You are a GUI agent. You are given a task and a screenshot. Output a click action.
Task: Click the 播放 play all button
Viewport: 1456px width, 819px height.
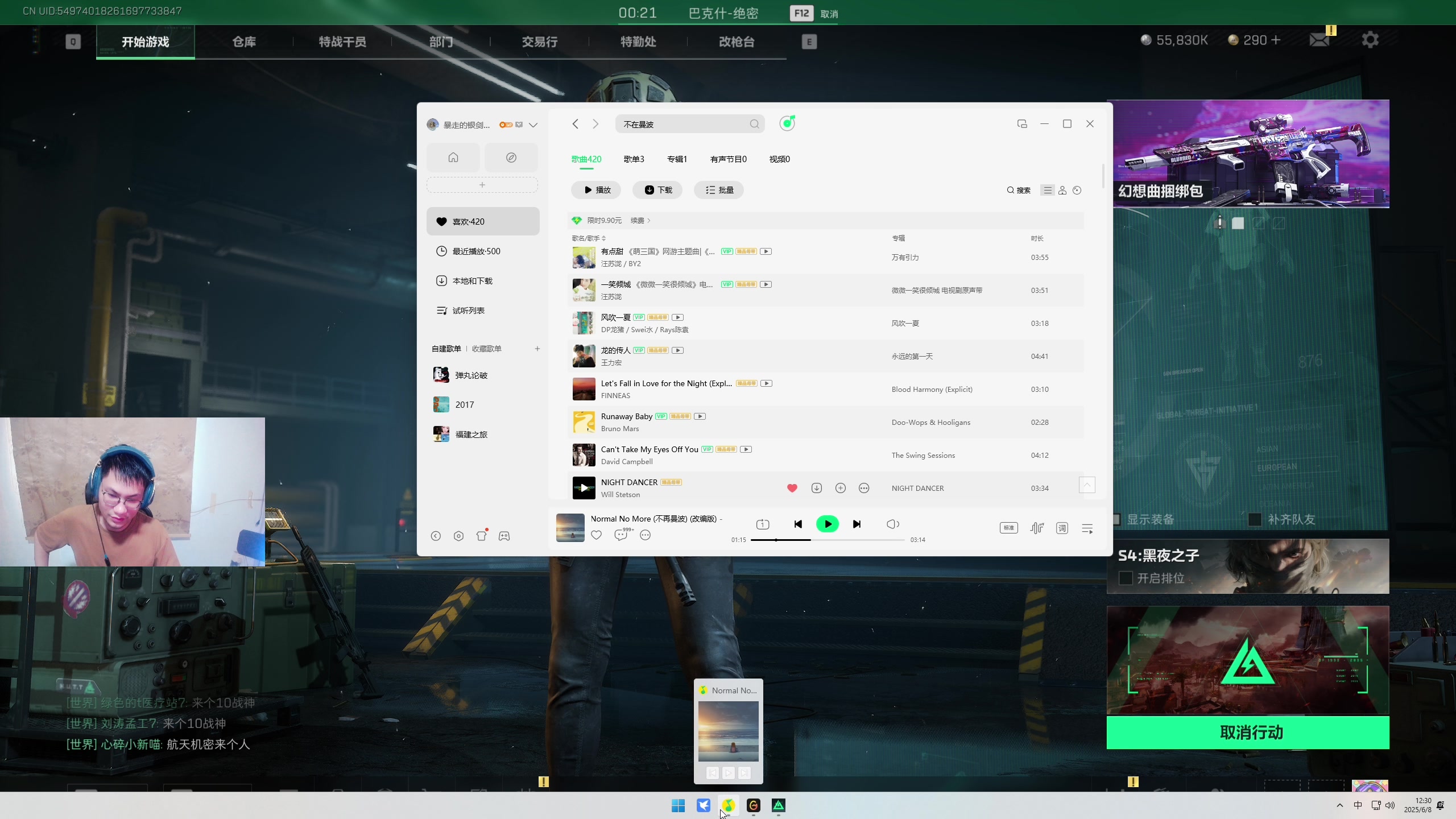(x=596, y=190)
